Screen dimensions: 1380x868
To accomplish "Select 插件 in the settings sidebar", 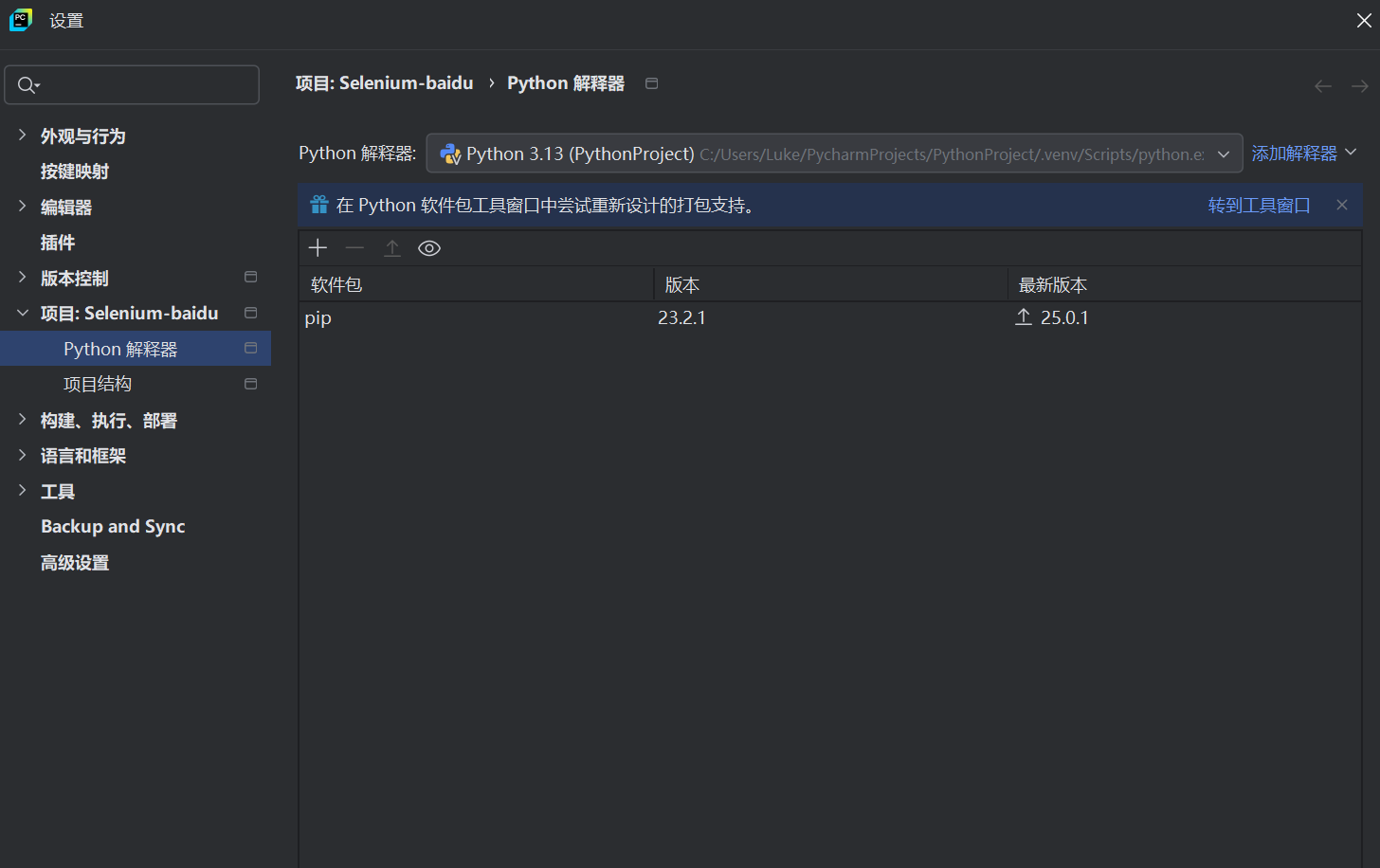I will pyautogui.click(x=58, y=242).
